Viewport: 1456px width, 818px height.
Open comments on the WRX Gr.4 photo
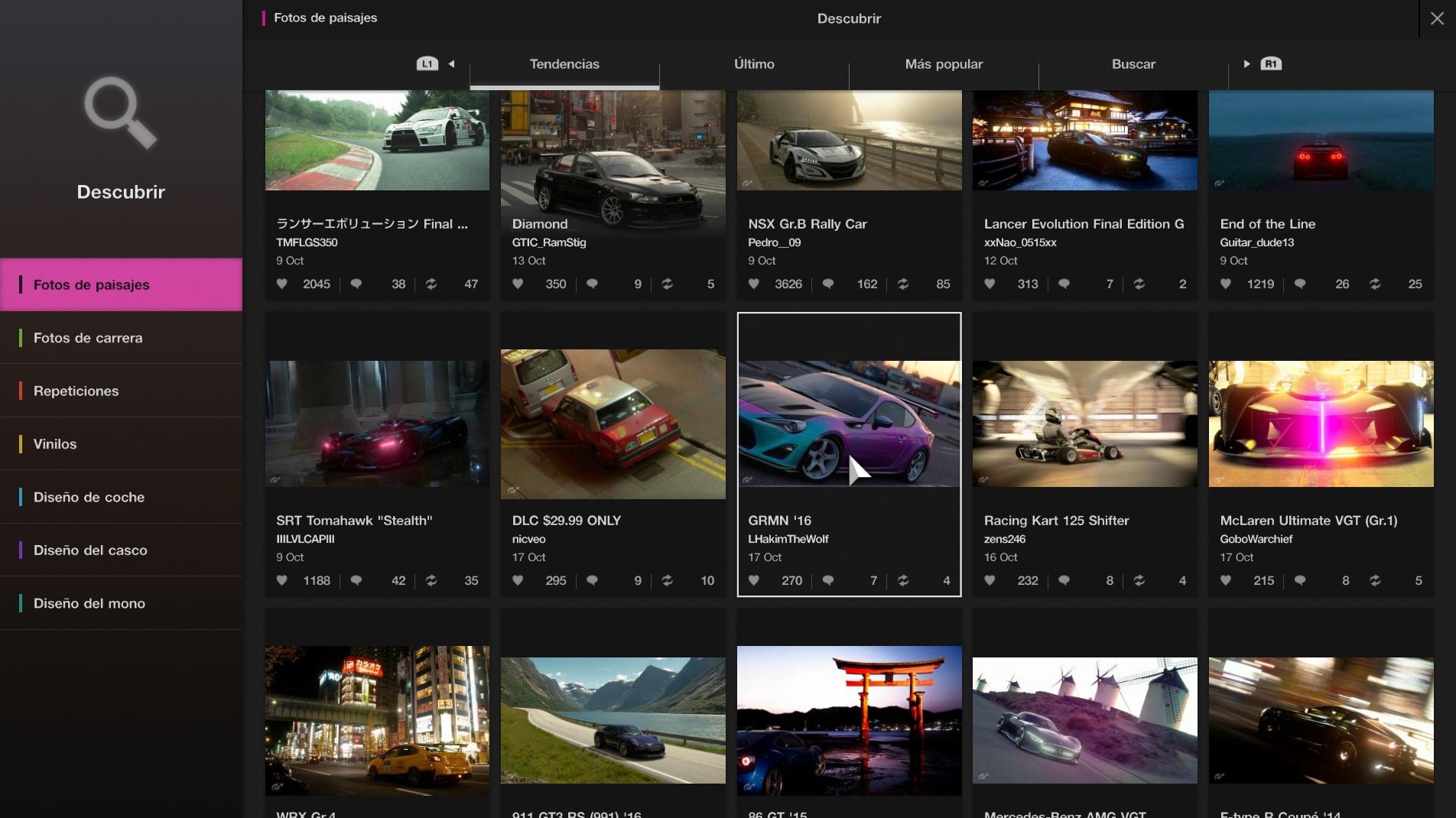[356, 814]
